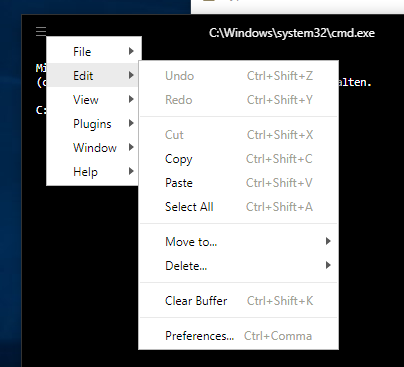Select the Edit menu entry
The height and width of the screenshot is (367, 404).
(x=92, y=75)
